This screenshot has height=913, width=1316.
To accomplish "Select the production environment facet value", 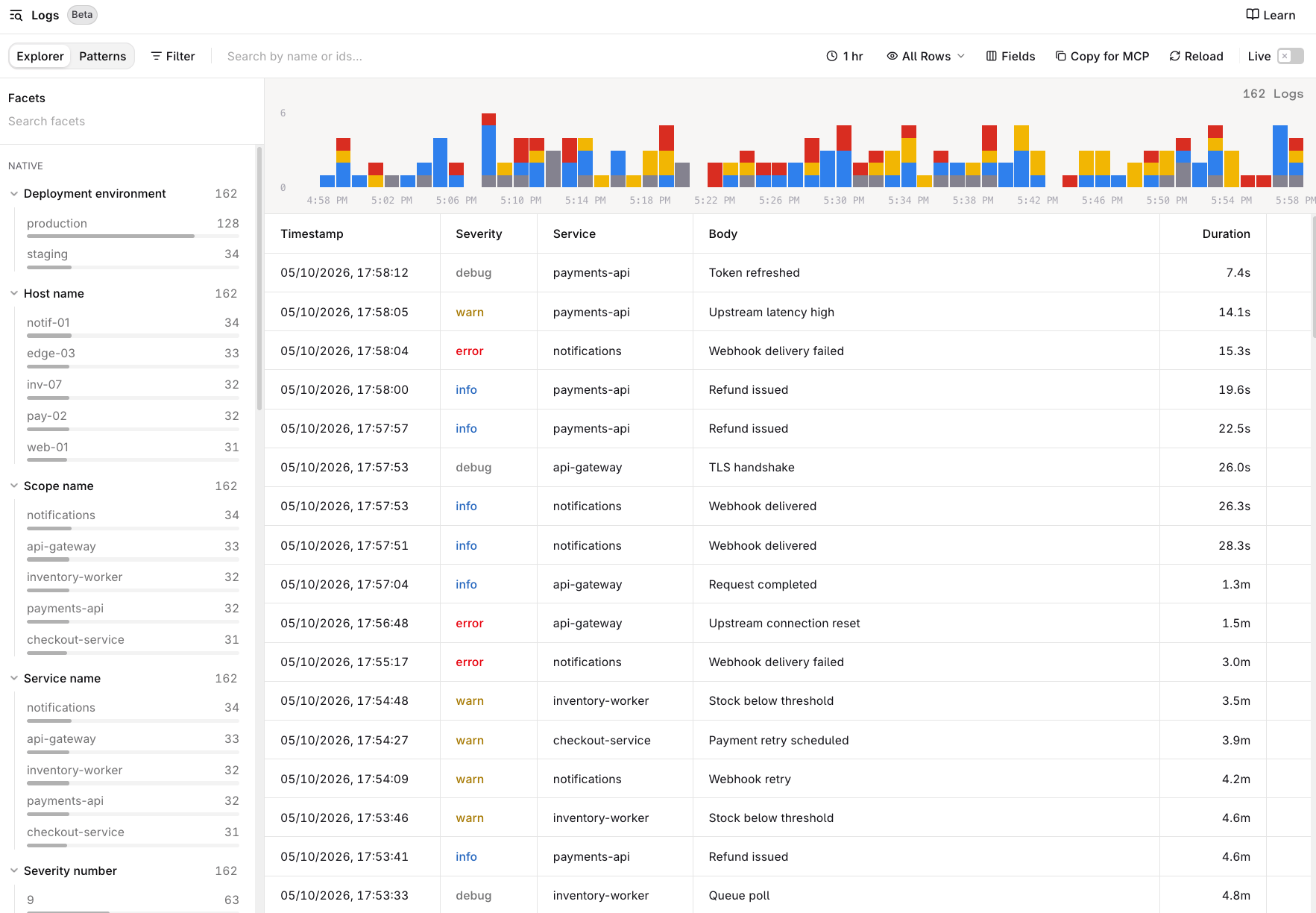I will 133,227.
